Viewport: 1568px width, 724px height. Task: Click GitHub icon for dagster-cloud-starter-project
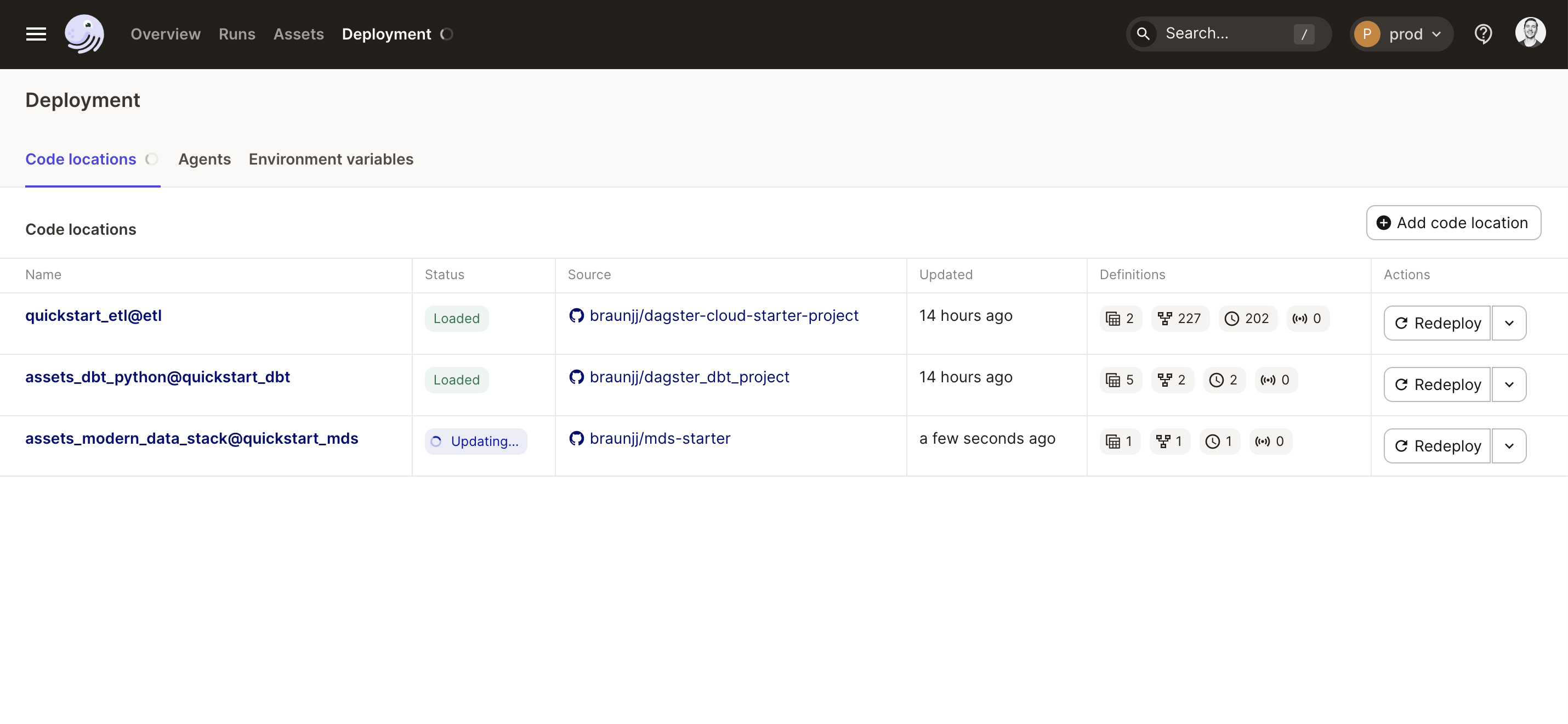click(576, 315)
